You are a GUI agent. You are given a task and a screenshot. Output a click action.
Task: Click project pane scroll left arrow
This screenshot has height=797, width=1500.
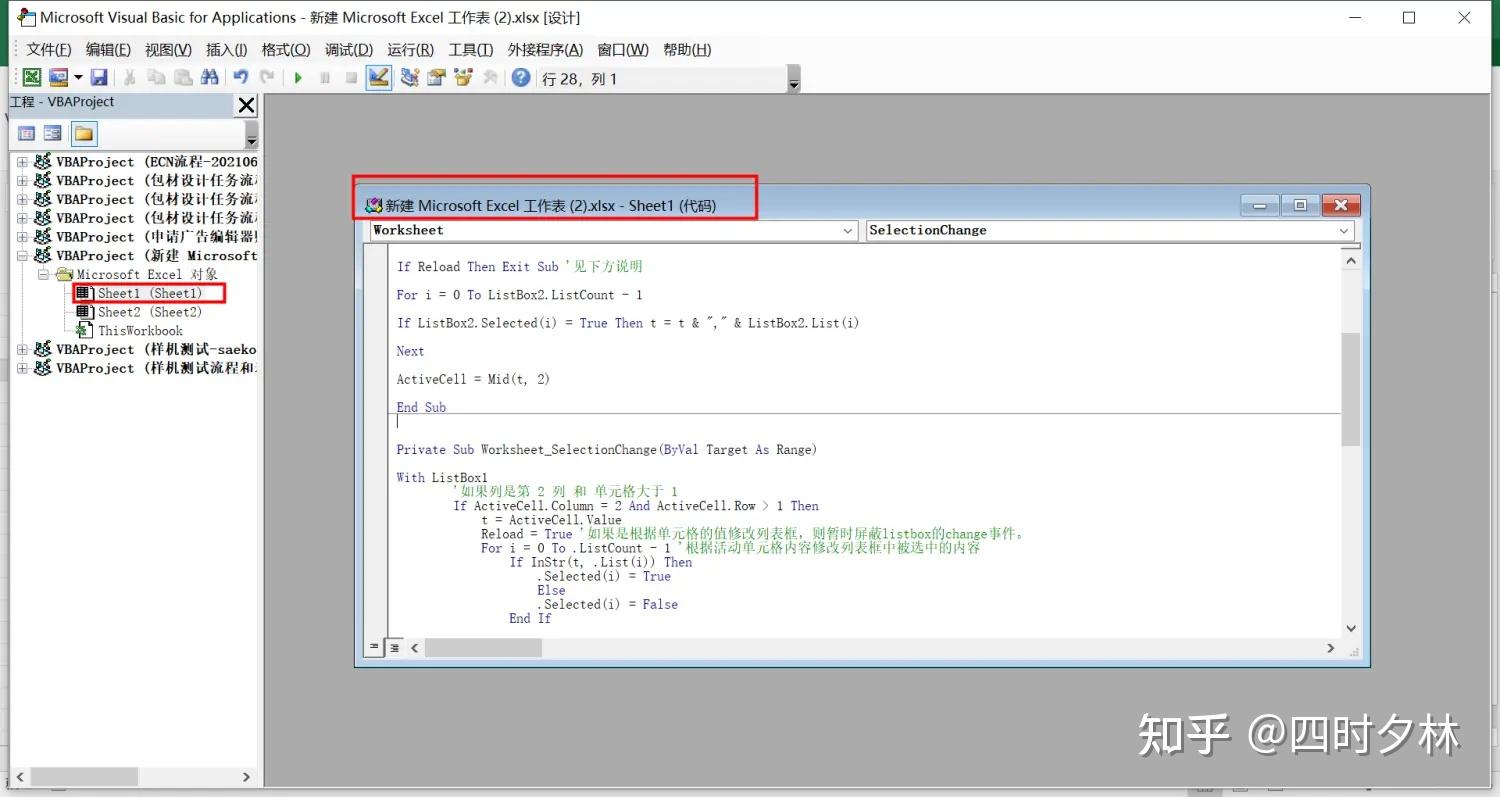click(20, 776)
